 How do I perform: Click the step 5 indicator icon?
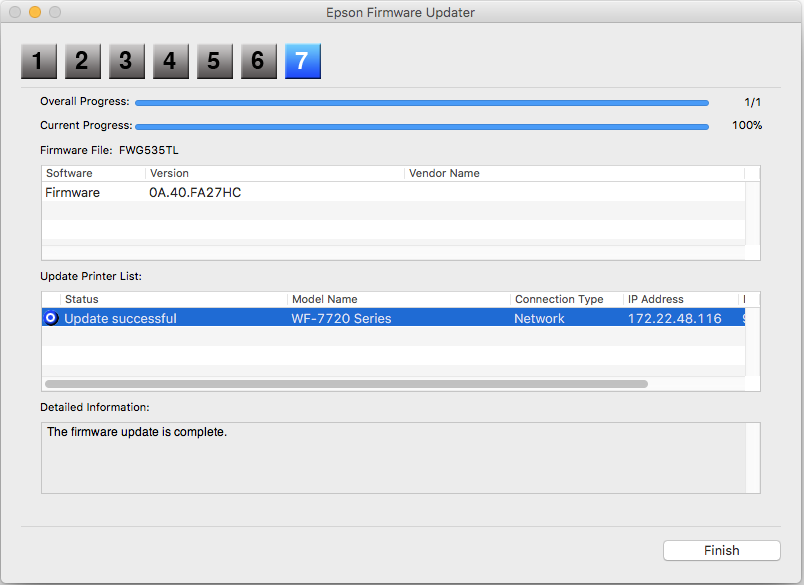coord(215,61)
